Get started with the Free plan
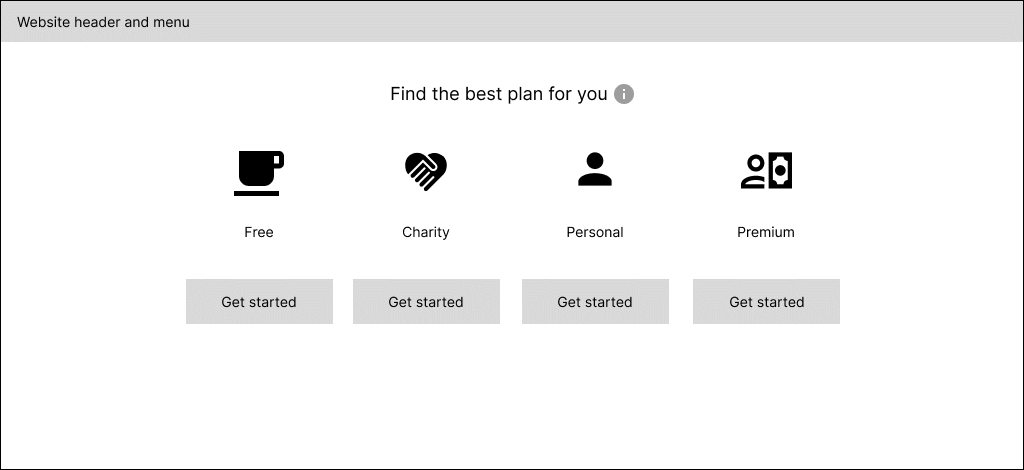Screen dimensions: 1024x470 click(259, 302)
